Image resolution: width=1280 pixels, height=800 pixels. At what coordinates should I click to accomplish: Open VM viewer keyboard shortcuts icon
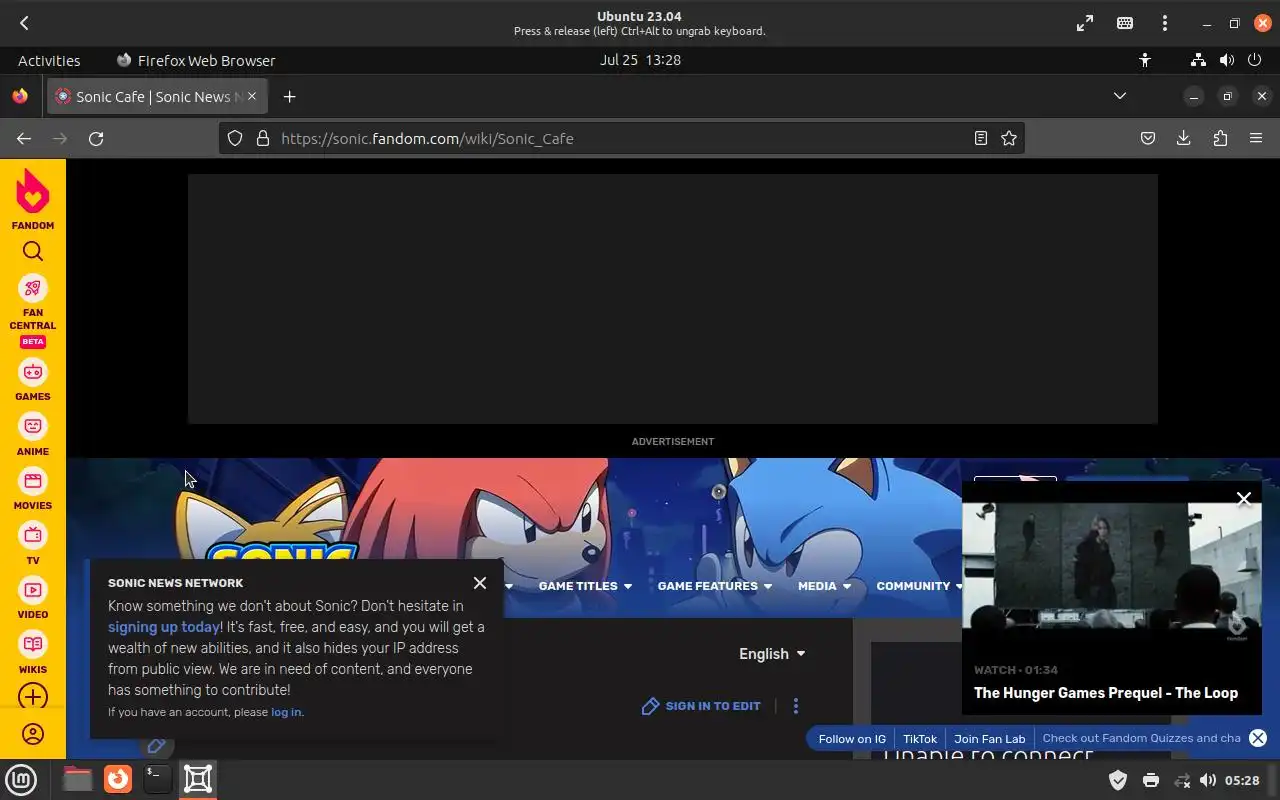[x=1125, y=23]
